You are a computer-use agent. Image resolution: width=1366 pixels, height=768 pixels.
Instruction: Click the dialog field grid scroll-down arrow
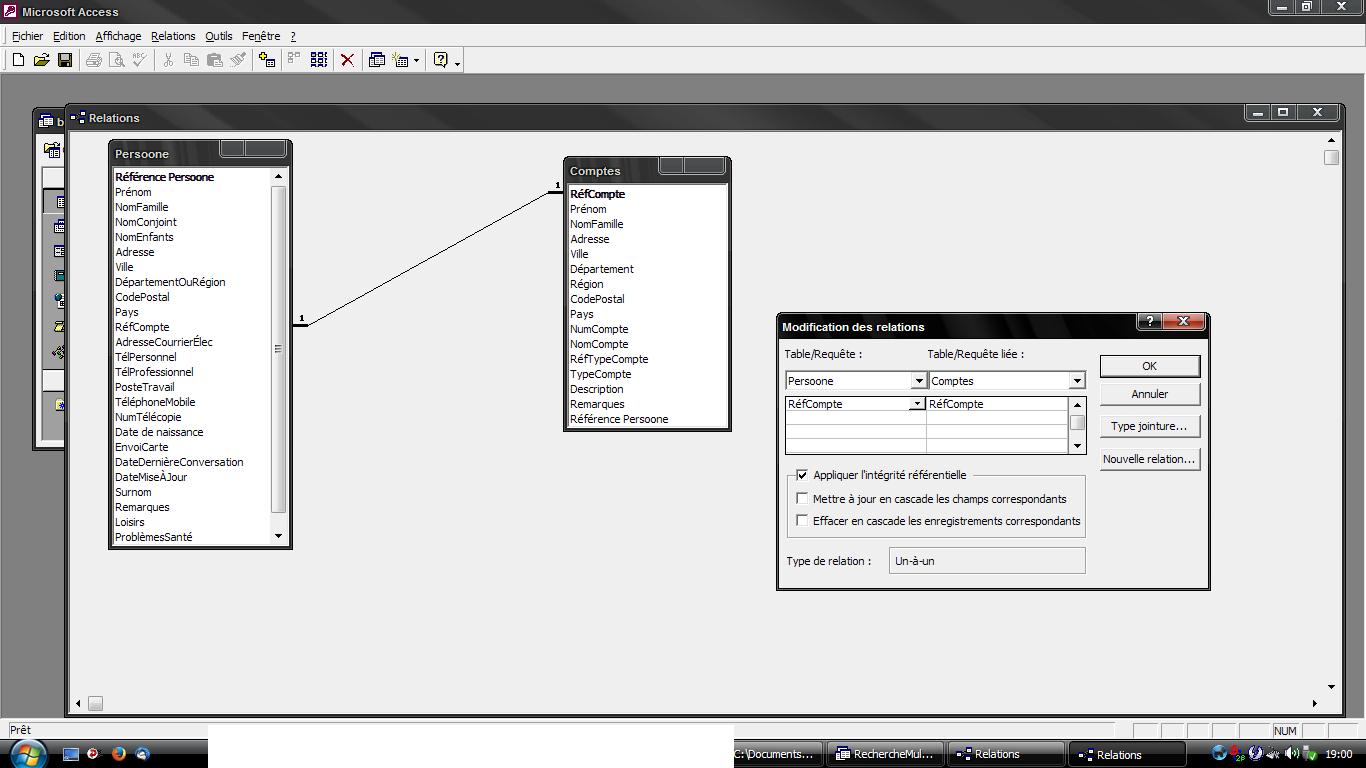1077,446
